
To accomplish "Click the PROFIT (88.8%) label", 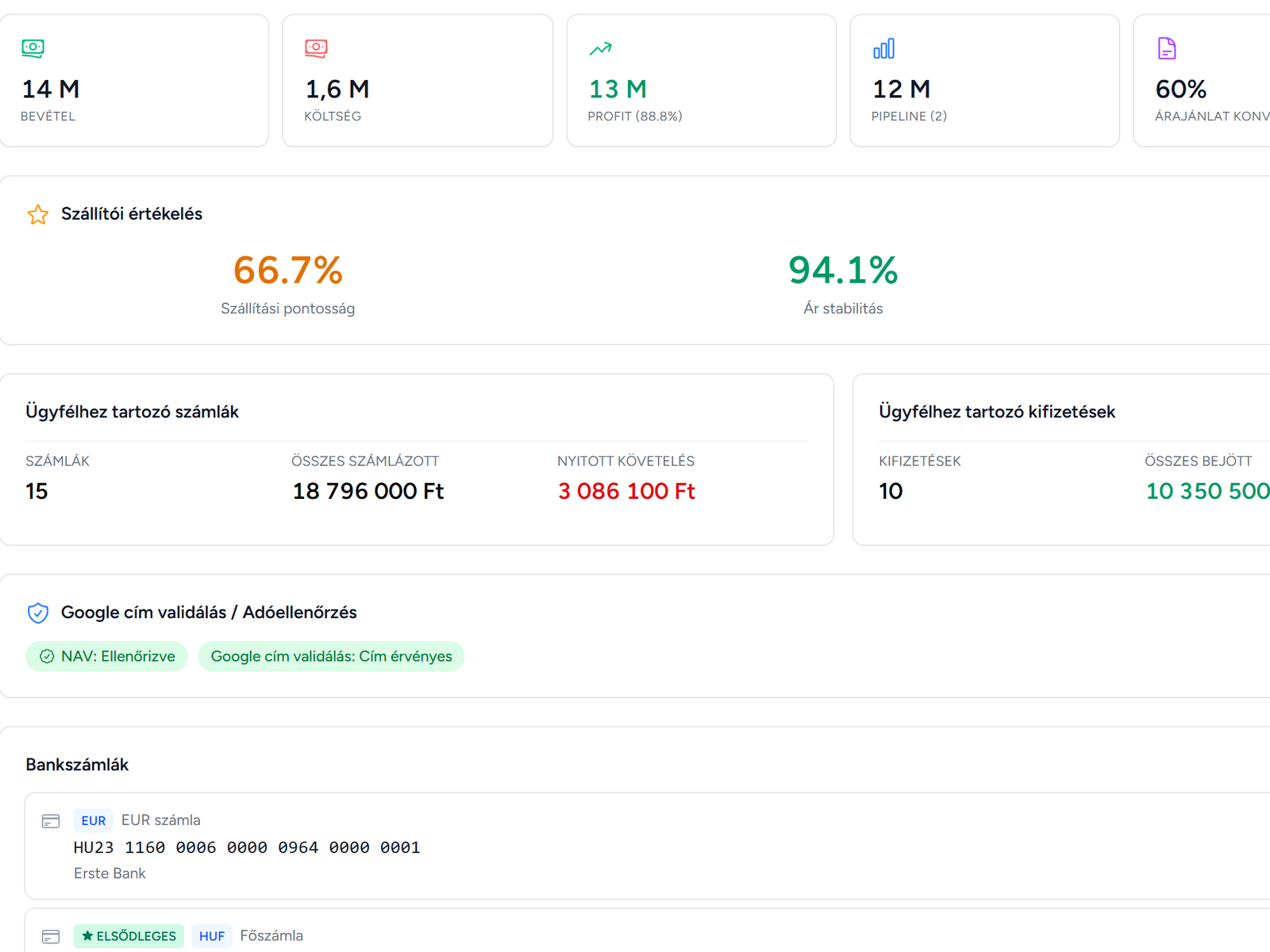I will 635,116.
